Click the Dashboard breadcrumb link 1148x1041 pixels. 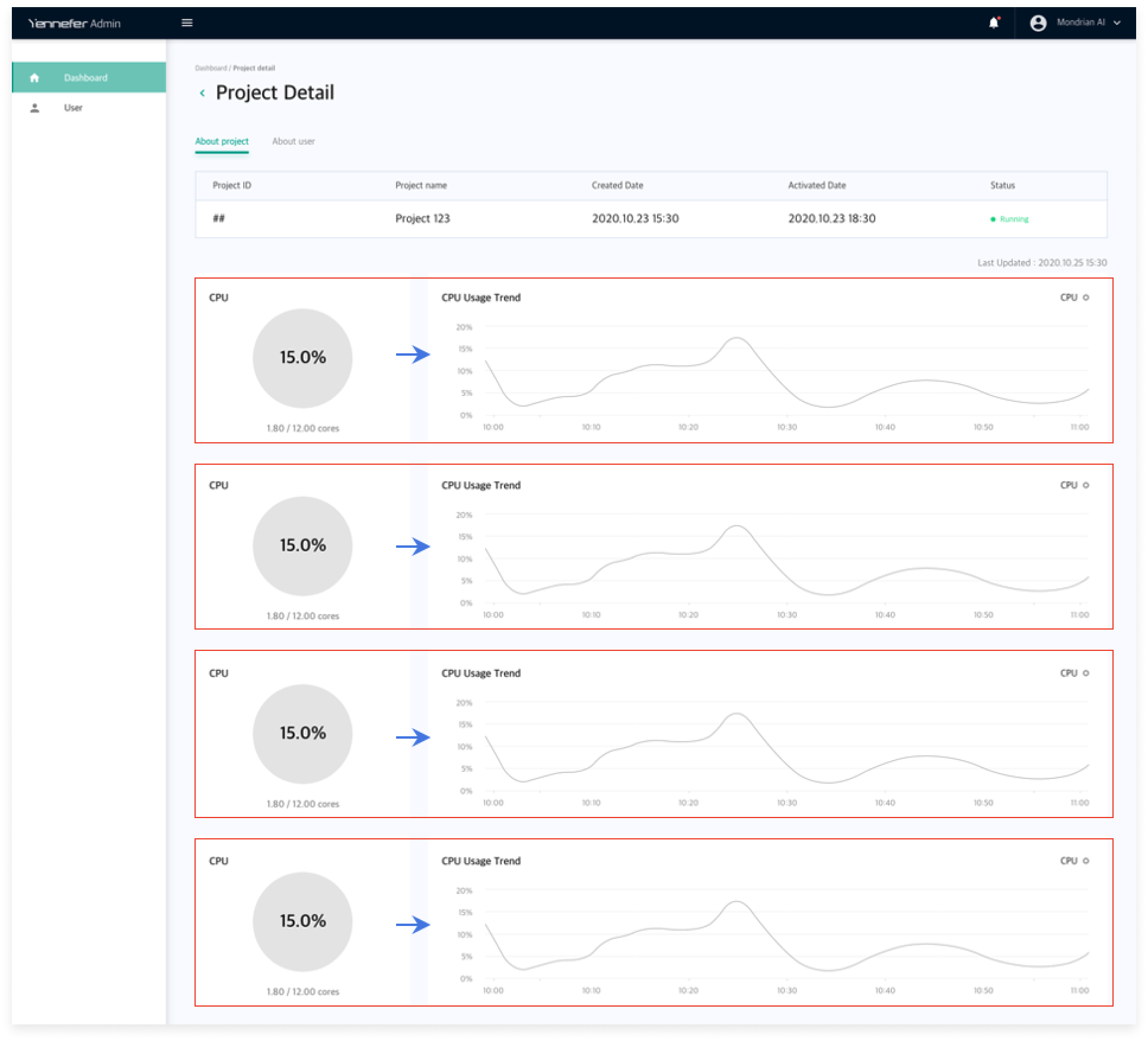(x=211, y=68)
